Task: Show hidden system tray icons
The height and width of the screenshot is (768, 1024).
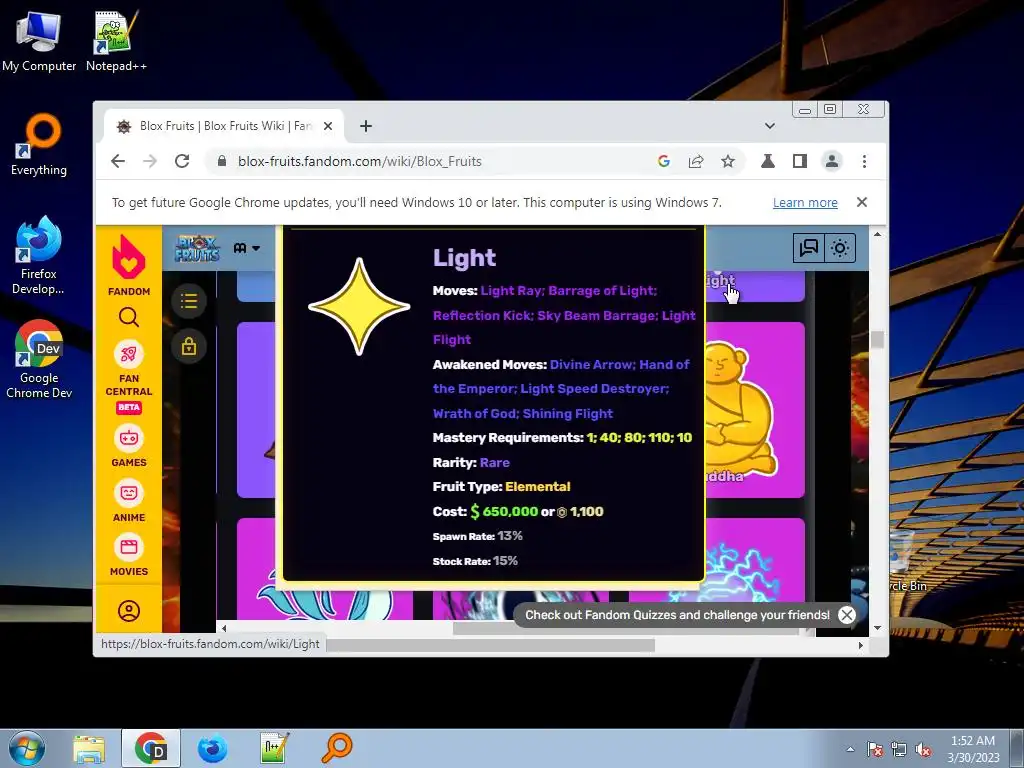Action: coord(850,749)
